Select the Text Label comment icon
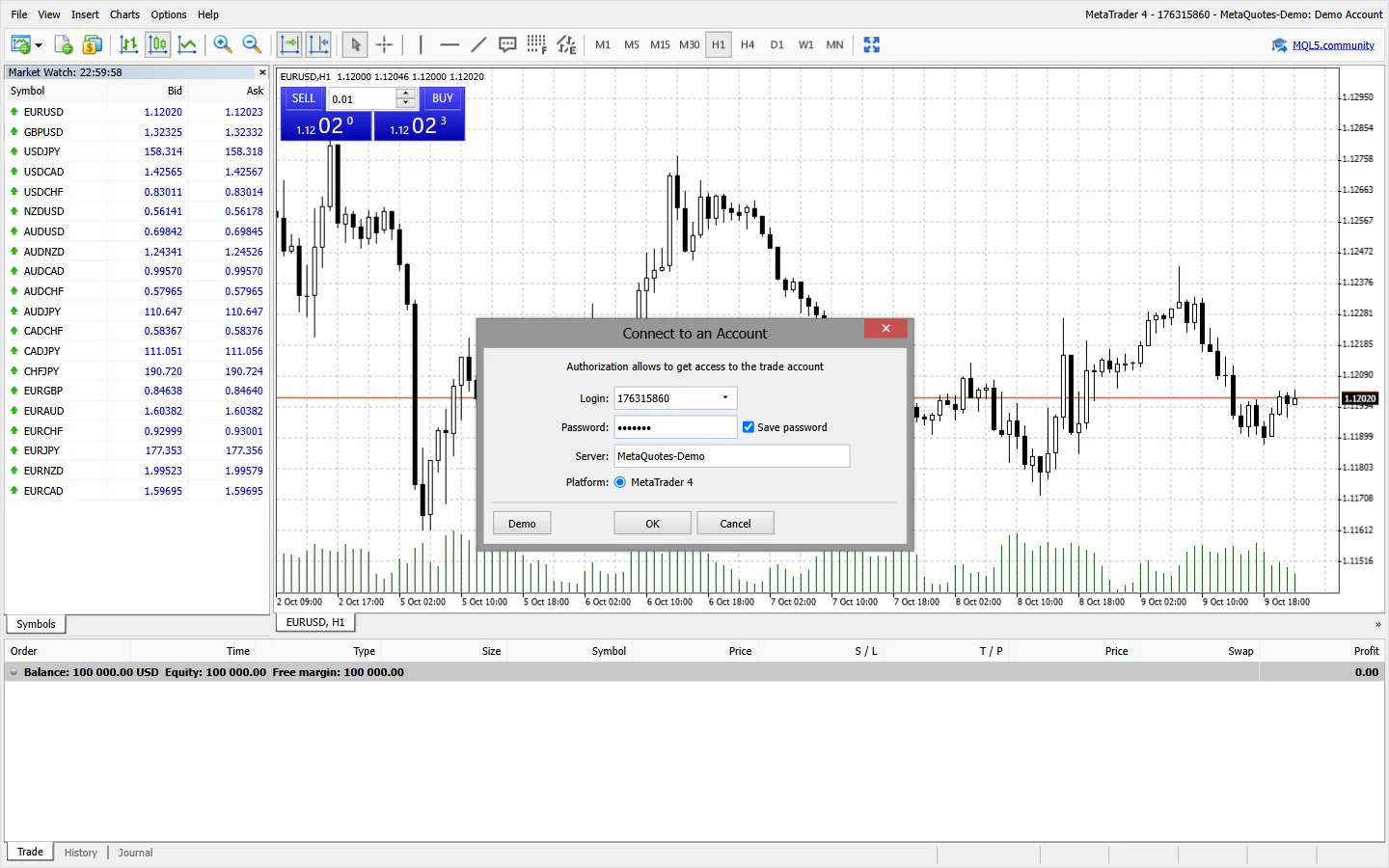 [507, 44]
